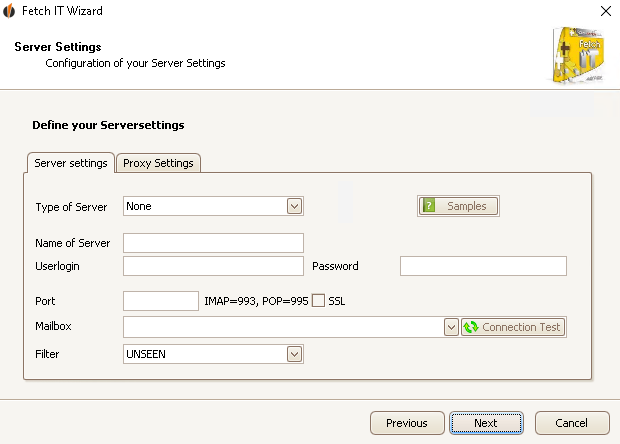Run the Connection Test
Screen dimensions: 620x444
(x=513, y=327)
